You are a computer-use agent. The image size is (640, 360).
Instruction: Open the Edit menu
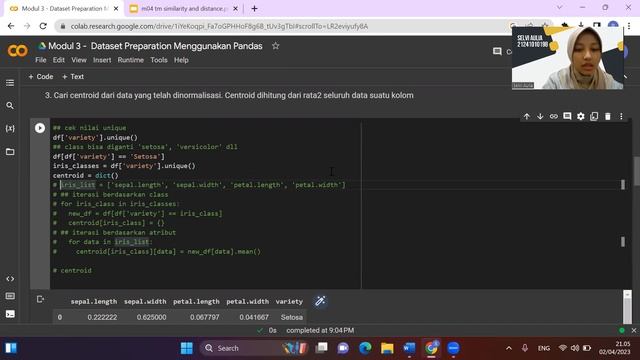point(59,60)
